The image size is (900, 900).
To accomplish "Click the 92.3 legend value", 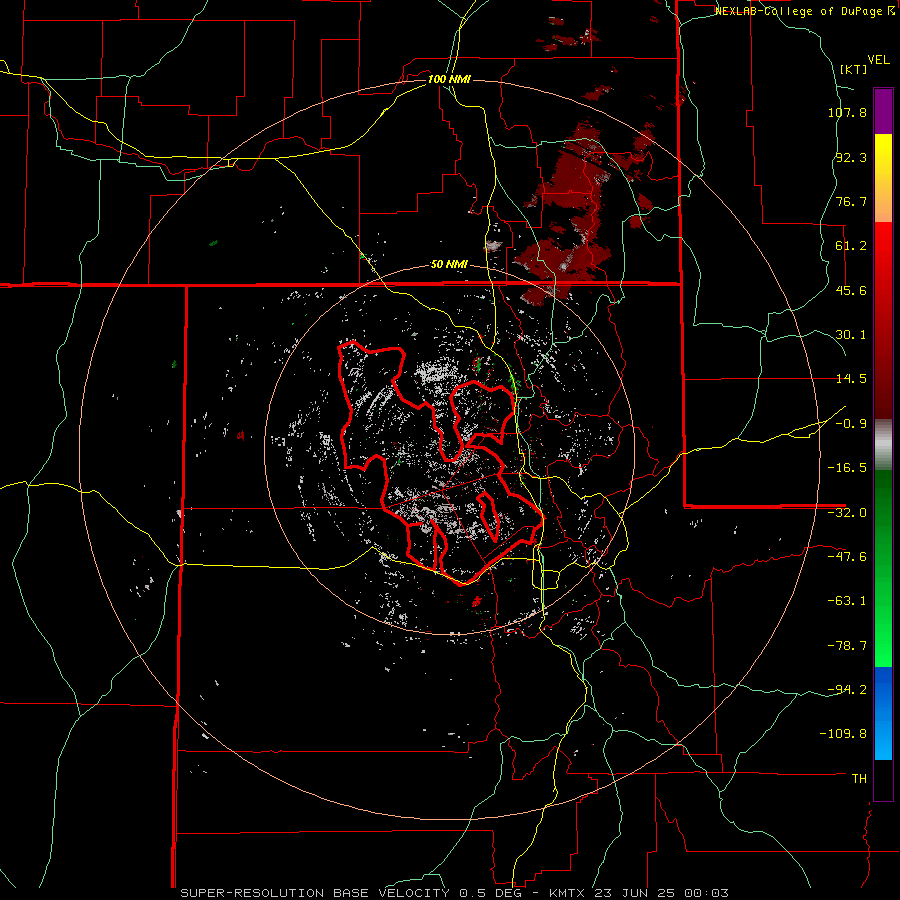I will pos(851,157).
